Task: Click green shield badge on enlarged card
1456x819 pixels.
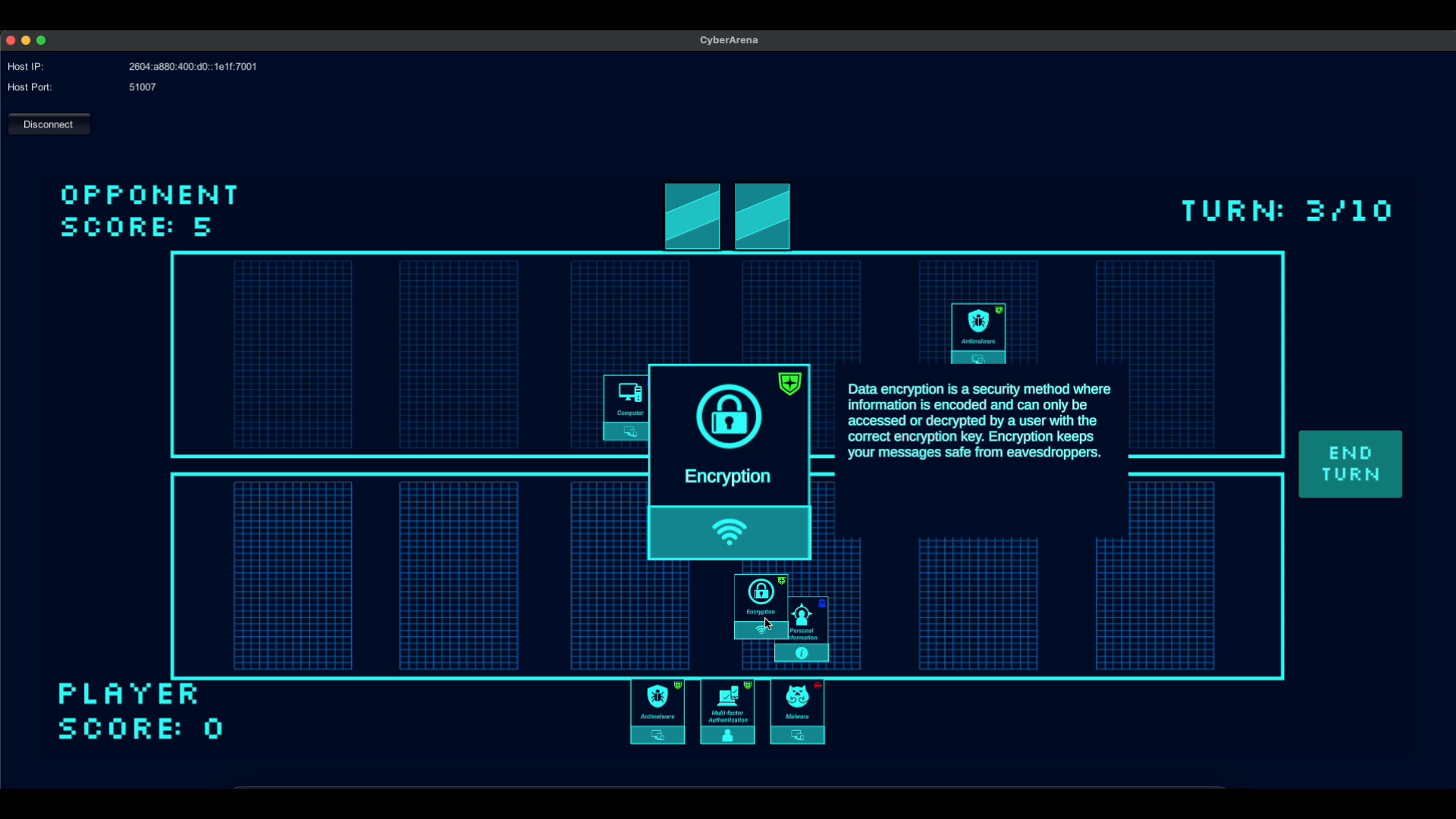Action: (789, 384)
